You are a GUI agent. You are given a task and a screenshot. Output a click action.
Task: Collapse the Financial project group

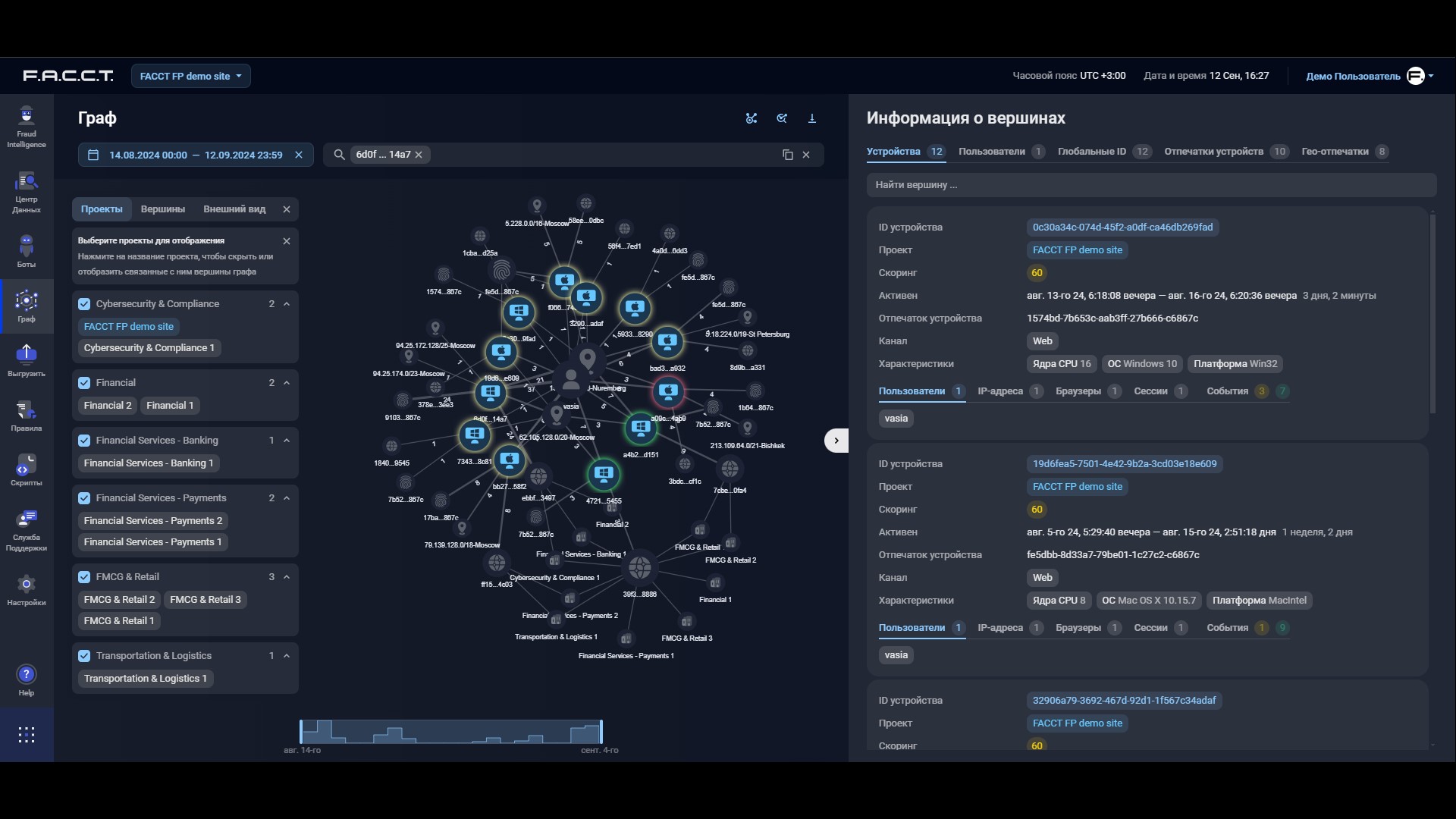287,383
